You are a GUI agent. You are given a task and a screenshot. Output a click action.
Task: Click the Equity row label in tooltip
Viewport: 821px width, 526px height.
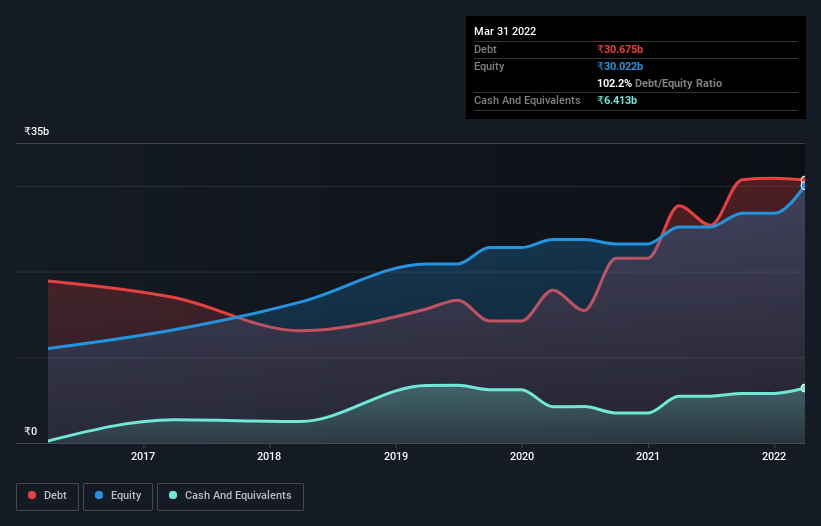pyautogui.click(x=489, y=66)
